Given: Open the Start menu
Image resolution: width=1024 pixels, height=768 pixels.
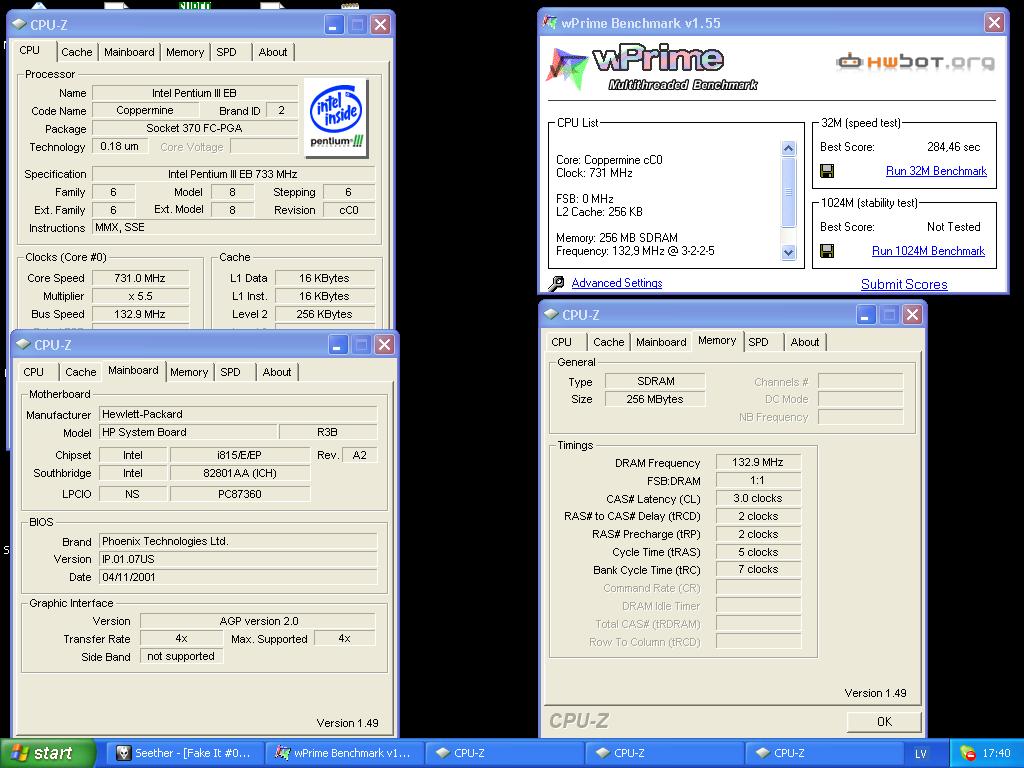Looking at the screenshot, I should [x=47, y=753].
